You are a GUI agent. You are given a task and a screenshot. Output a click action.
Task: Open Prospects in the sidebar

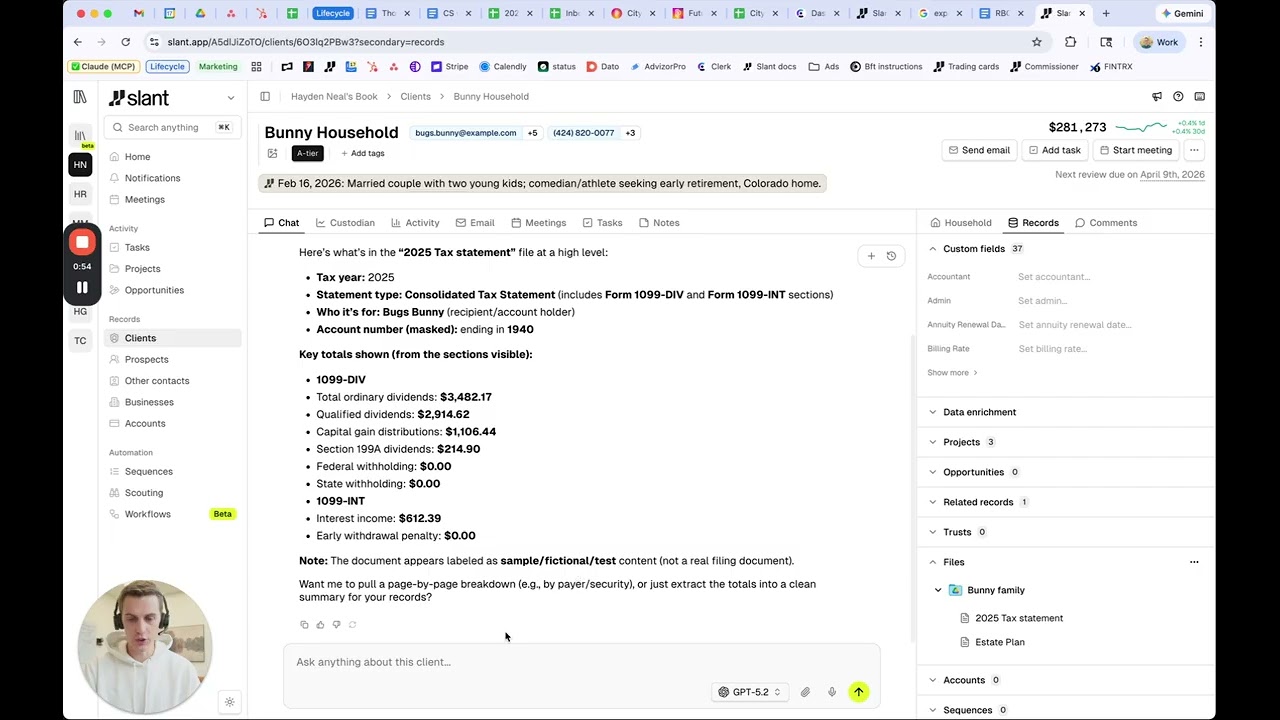coord(147,360)
